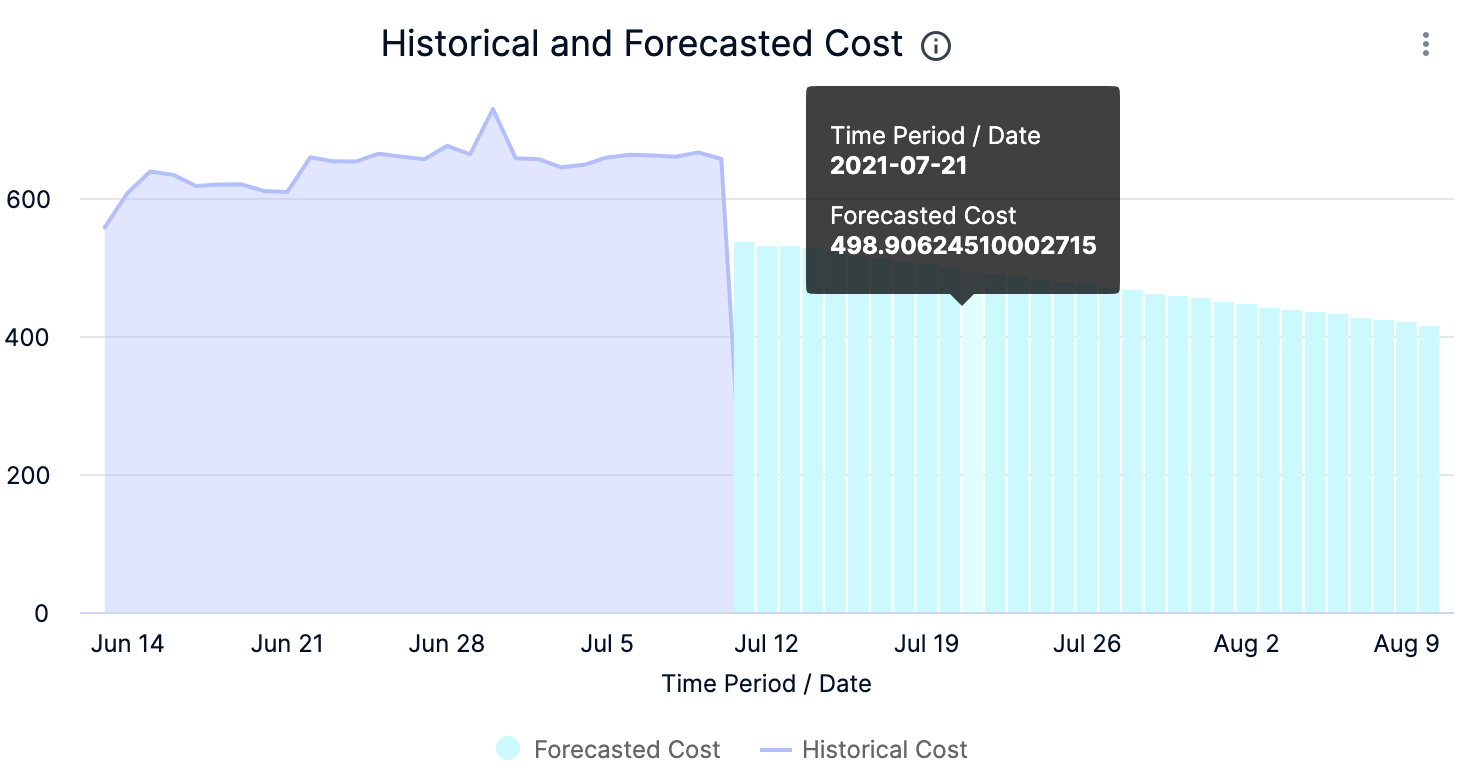Click the Forecasted Cost legend circle swatch

(508, 749)
